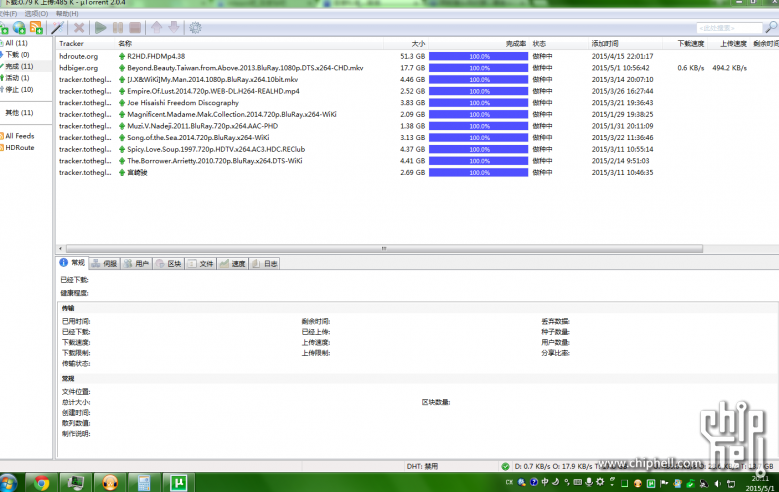
Task: Click the pause torrent toolbar icon
Action: click(118, 28)
